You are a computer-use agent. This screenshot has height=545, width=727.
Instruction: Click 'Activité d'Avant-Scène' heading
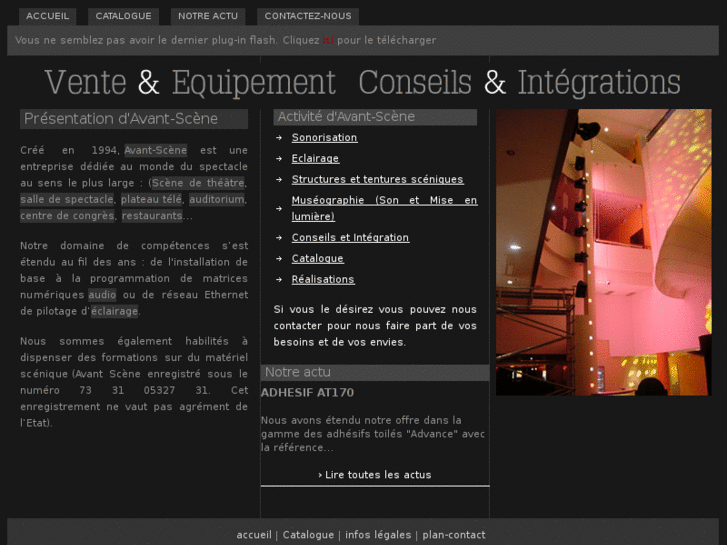375,117
